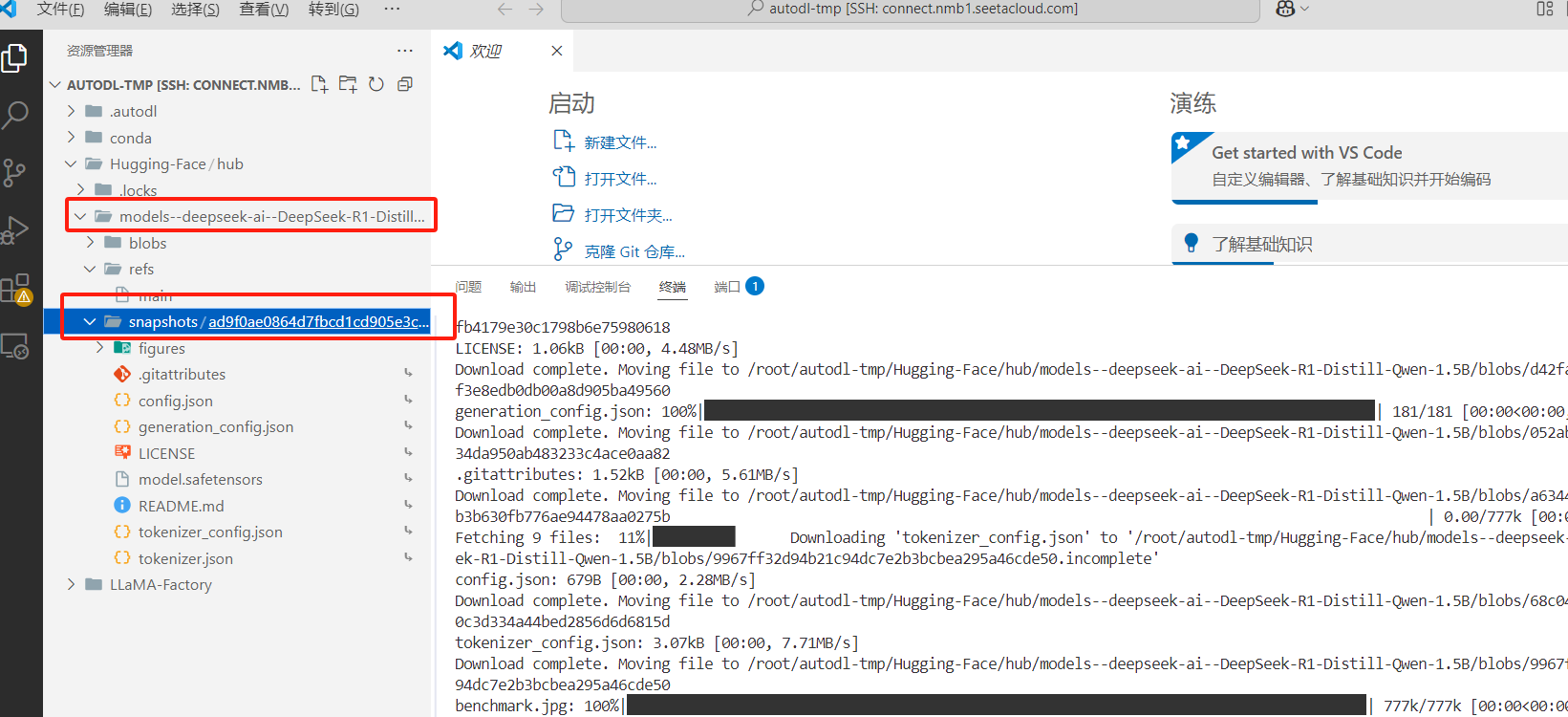Expand the LLaMA-Factory folder

[x=71, y=584]
